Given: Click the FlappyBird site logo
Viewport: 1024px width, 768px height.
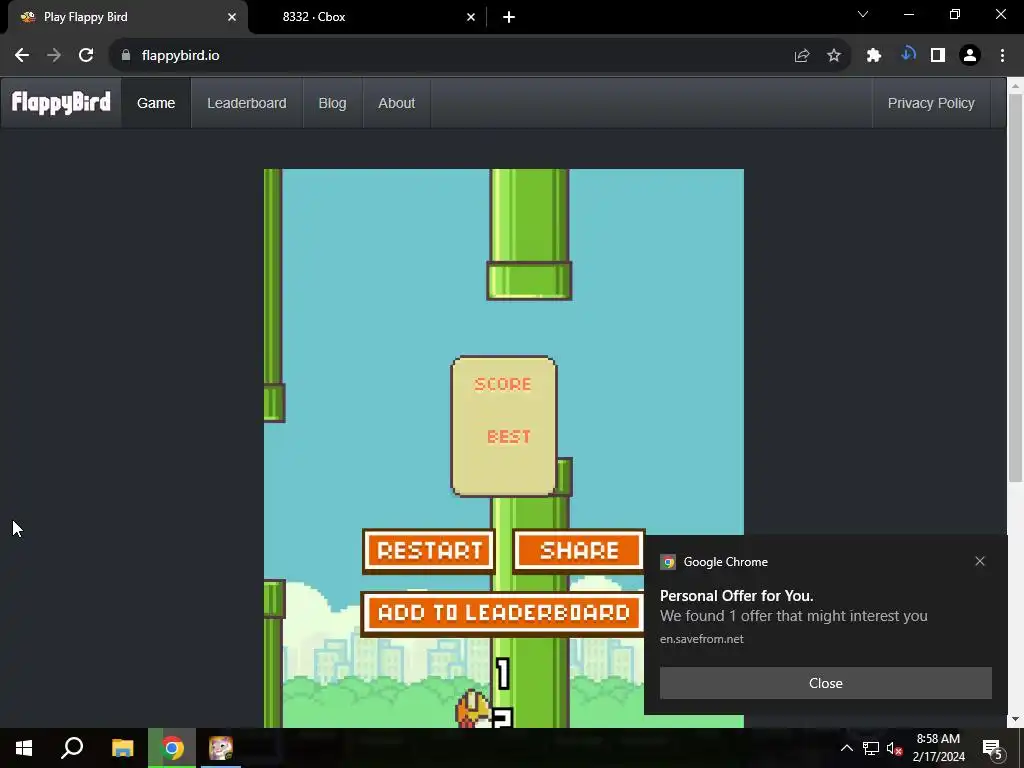Looking at the screenshot, I should click(61, 103).
